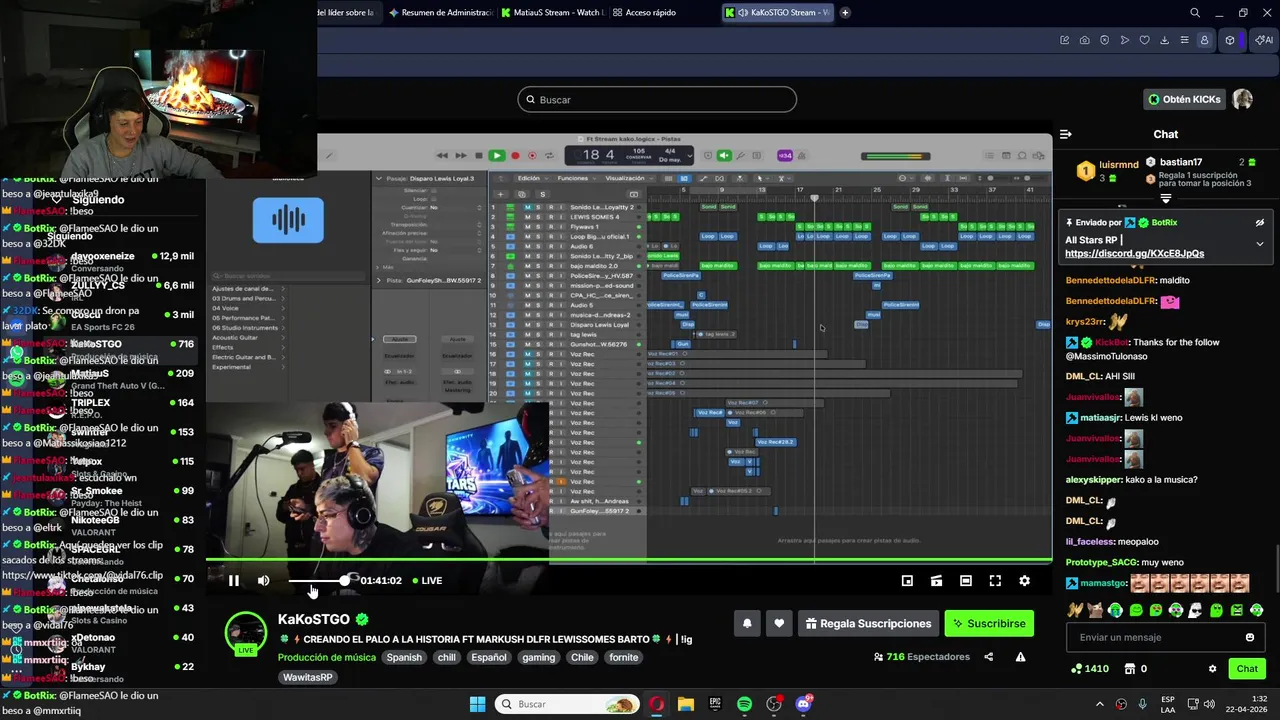Click browser edit page icon
The height and width of the screenshot is (720, 1280).
1065,40
